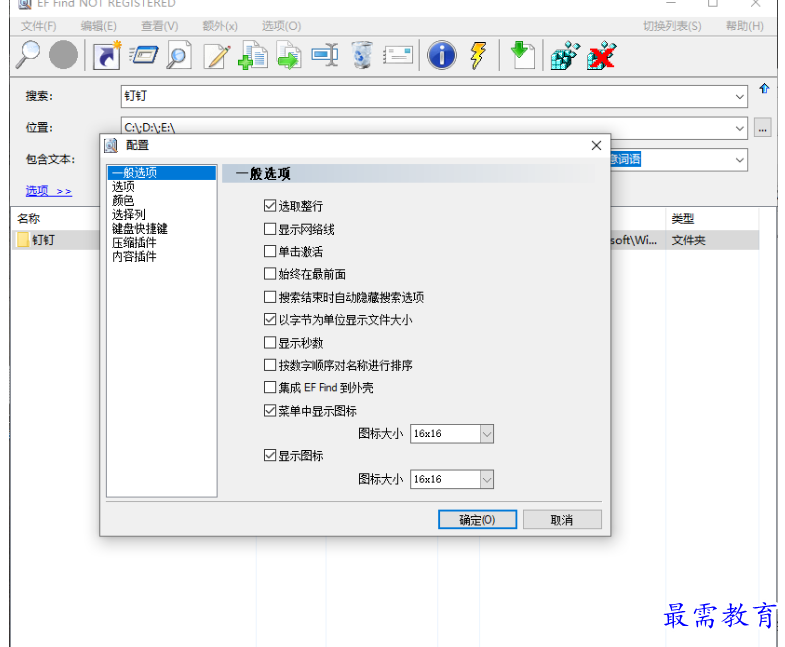Screen dimensions: 785x647
Task: Enable 集成 EF Find 到外壳 checkbox
Action: pos(270,387)
